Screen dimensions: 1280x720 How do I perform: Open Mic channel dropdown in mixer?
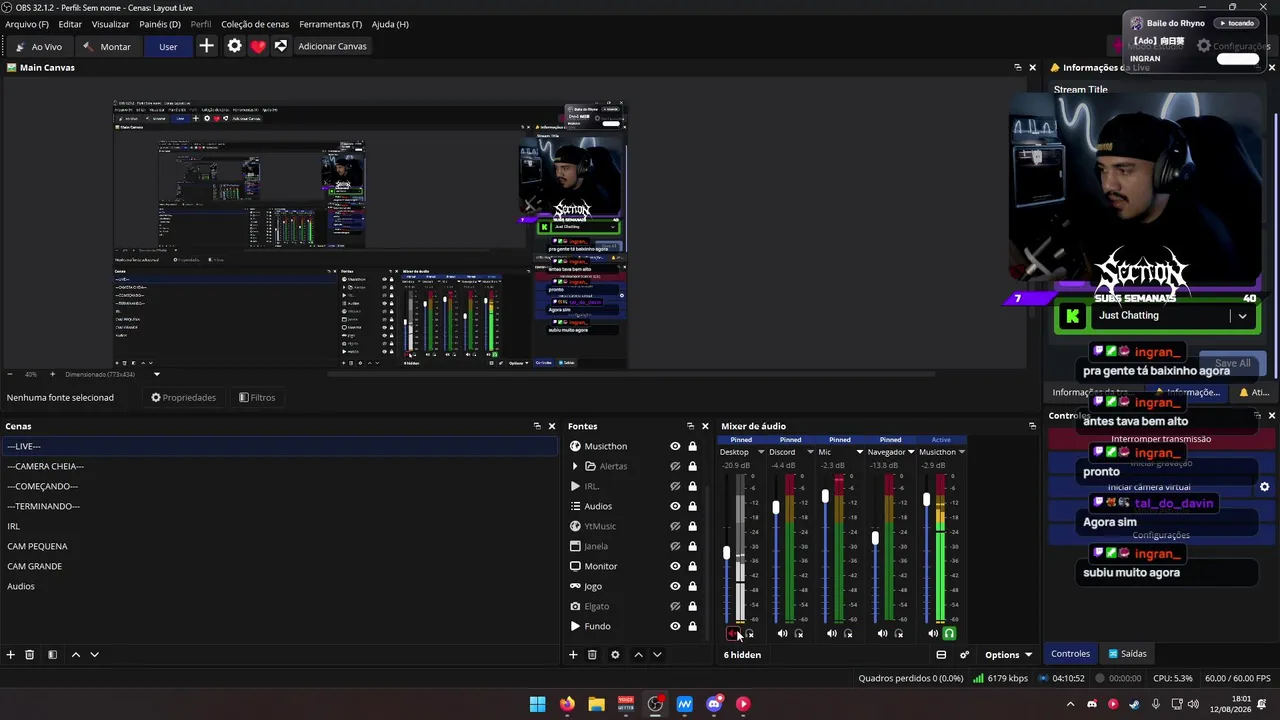[x=859, y=452]
